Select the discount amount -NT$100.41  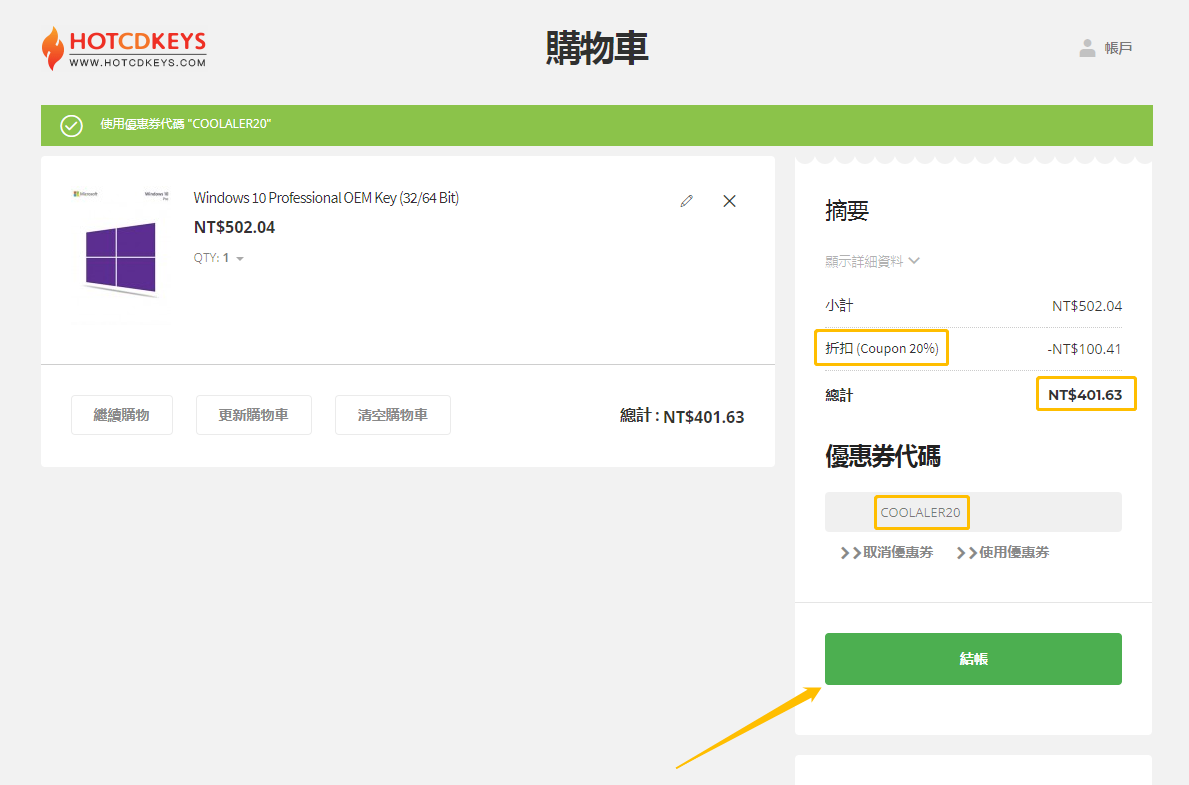pyautogui.click(x=1084, y=350)
